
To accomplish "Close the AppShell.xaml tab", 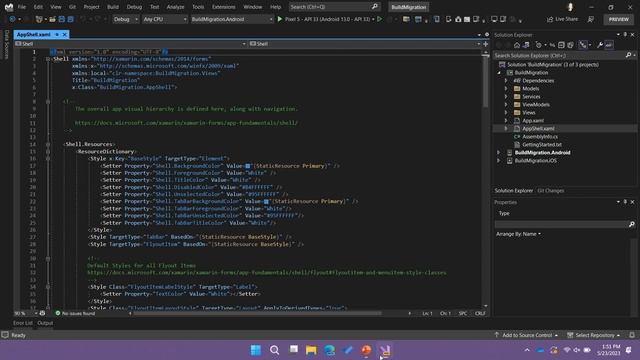I will click(x=64, y=35).
